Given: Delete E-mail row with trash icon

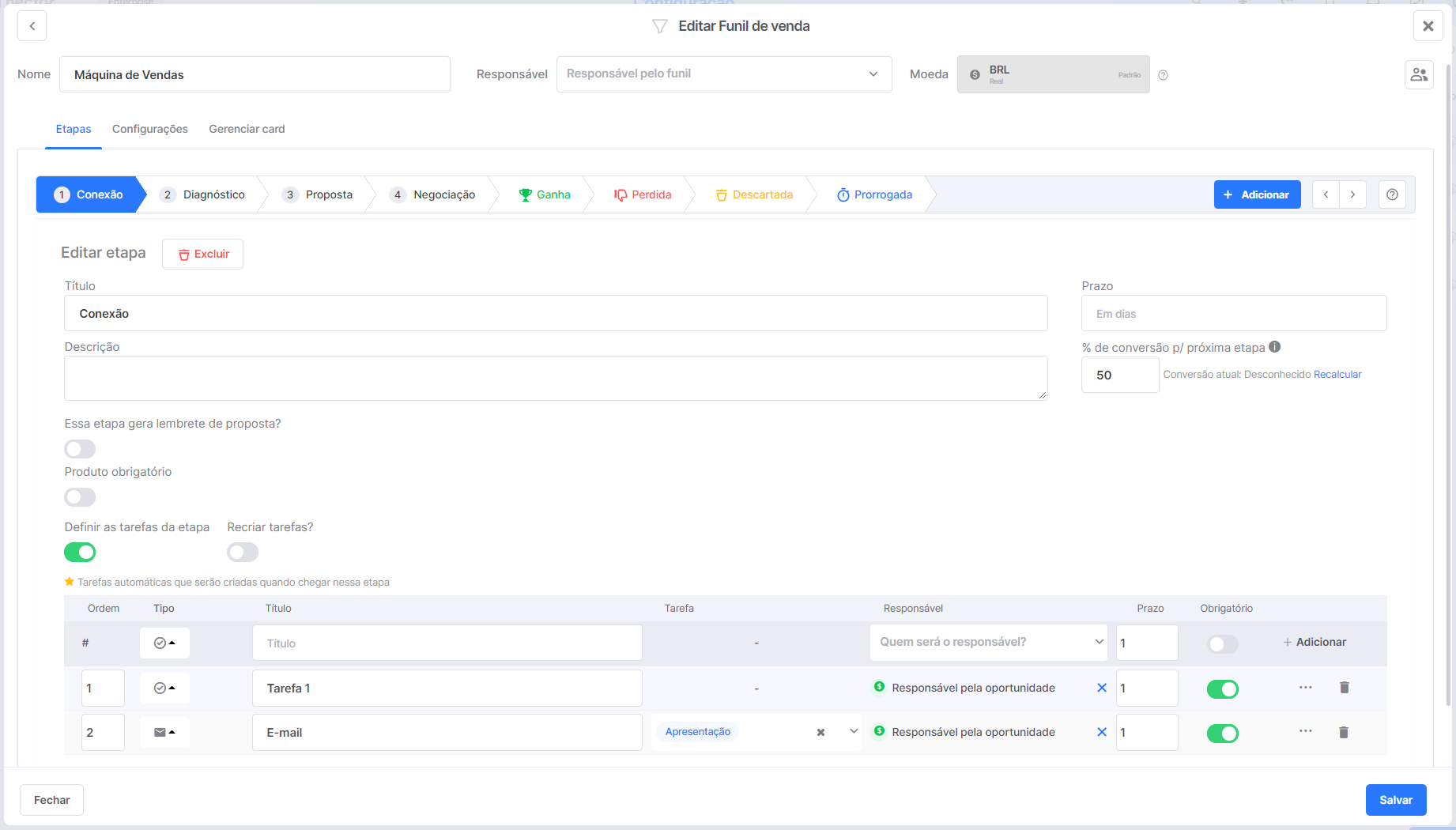Looking at the screenshot, I should [x=1343, y=732].
